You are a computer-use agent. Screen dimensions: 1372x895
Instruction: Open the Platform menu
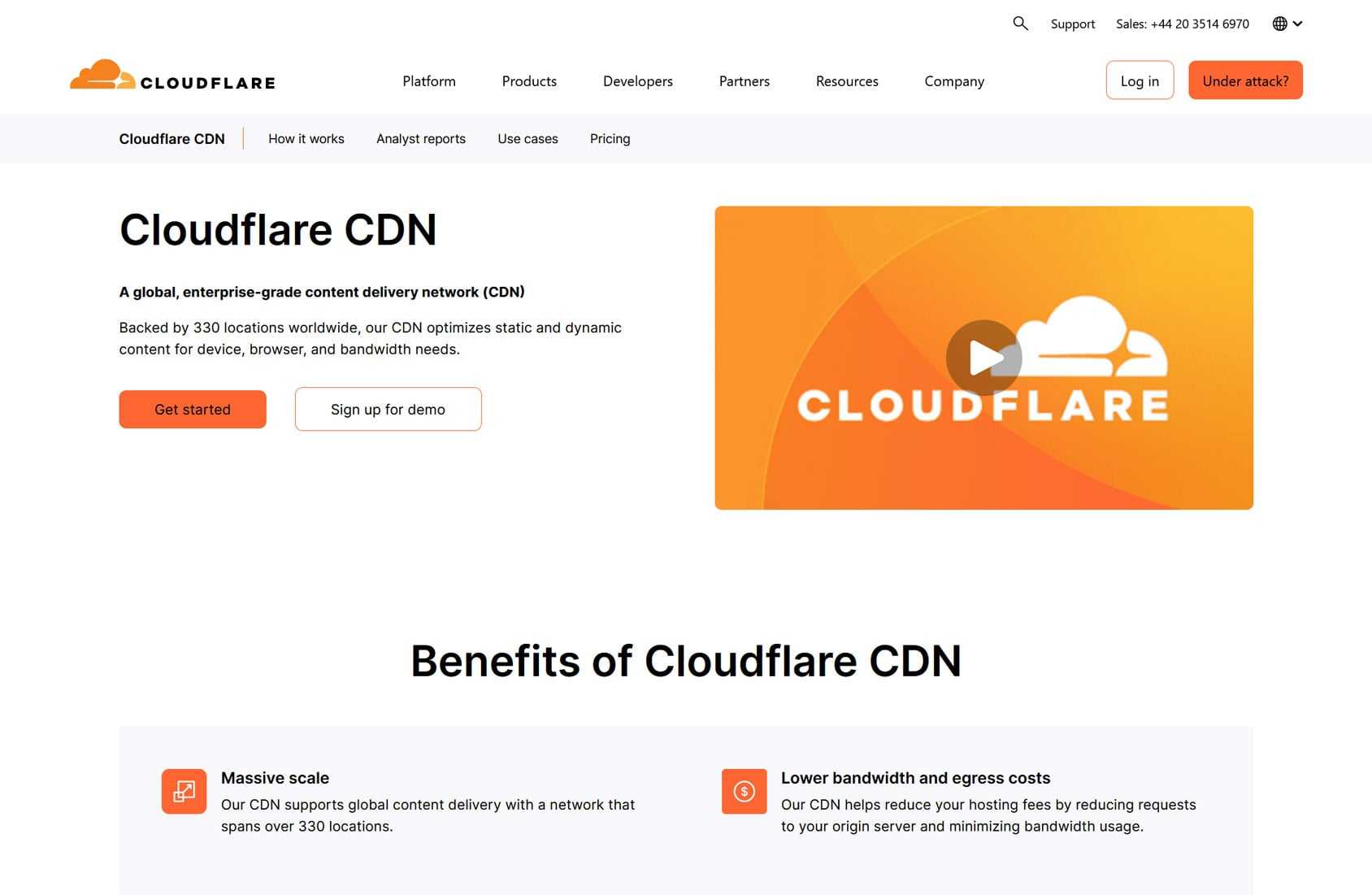point(429,81)
